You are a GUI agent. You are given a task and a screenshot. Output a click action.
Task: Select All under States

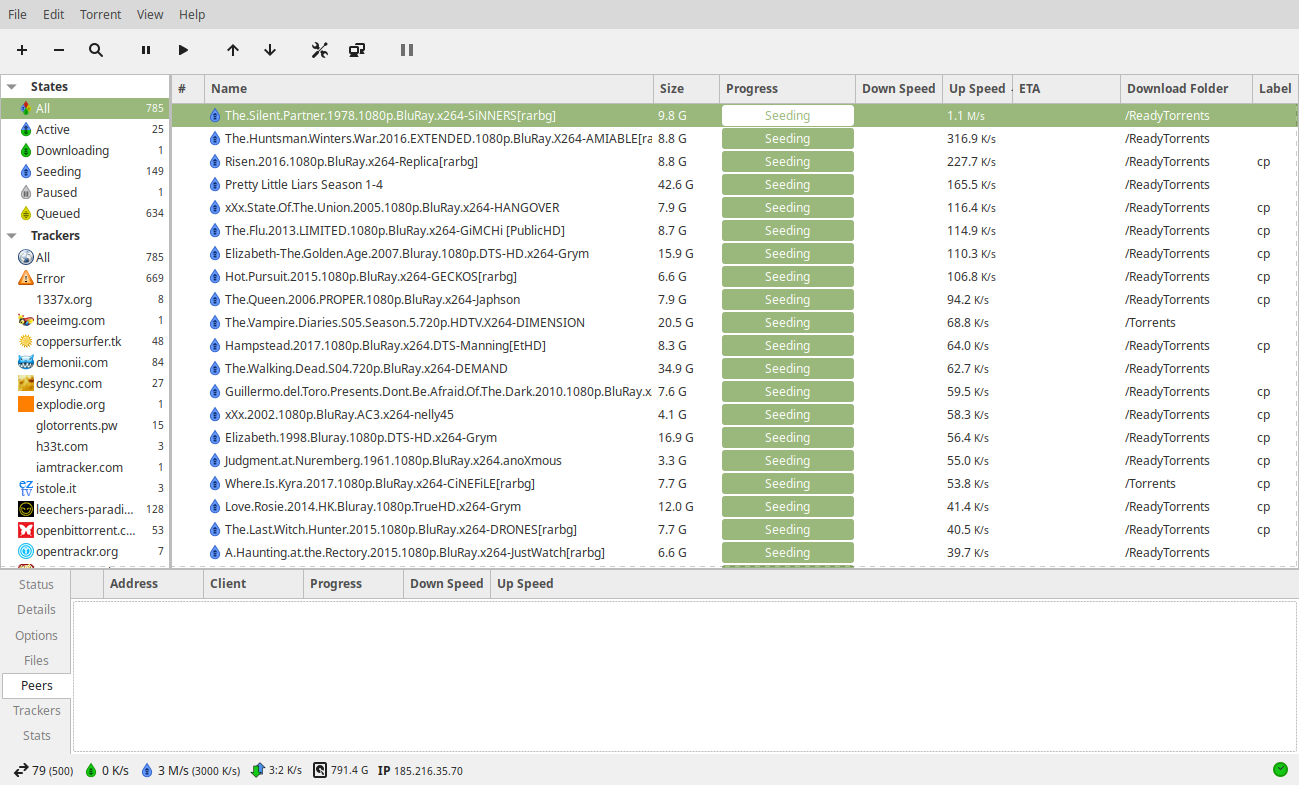coord(85,108)
